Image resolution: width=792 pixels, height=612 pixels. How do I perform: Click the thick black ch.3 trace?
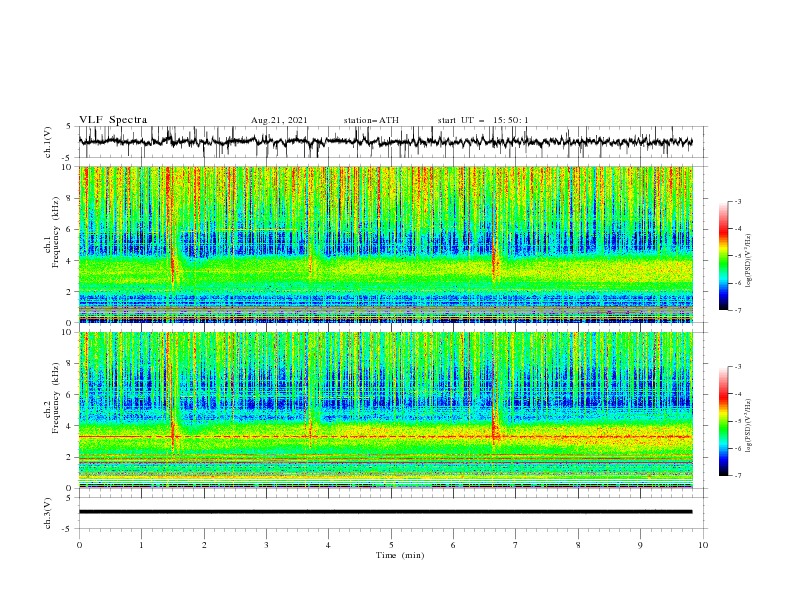coord(385,512)
